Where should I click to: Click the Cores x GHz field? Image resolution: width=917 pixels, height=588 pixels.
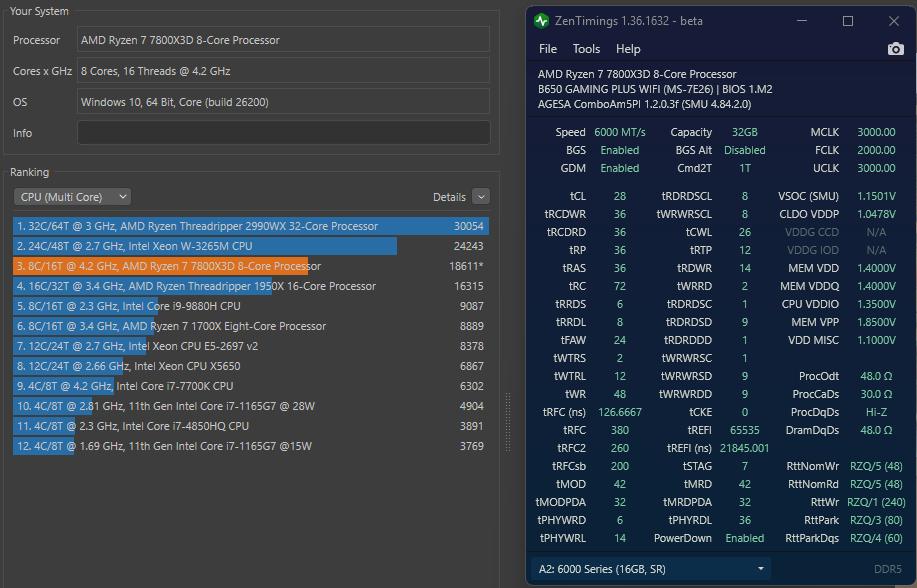point(283,71)
